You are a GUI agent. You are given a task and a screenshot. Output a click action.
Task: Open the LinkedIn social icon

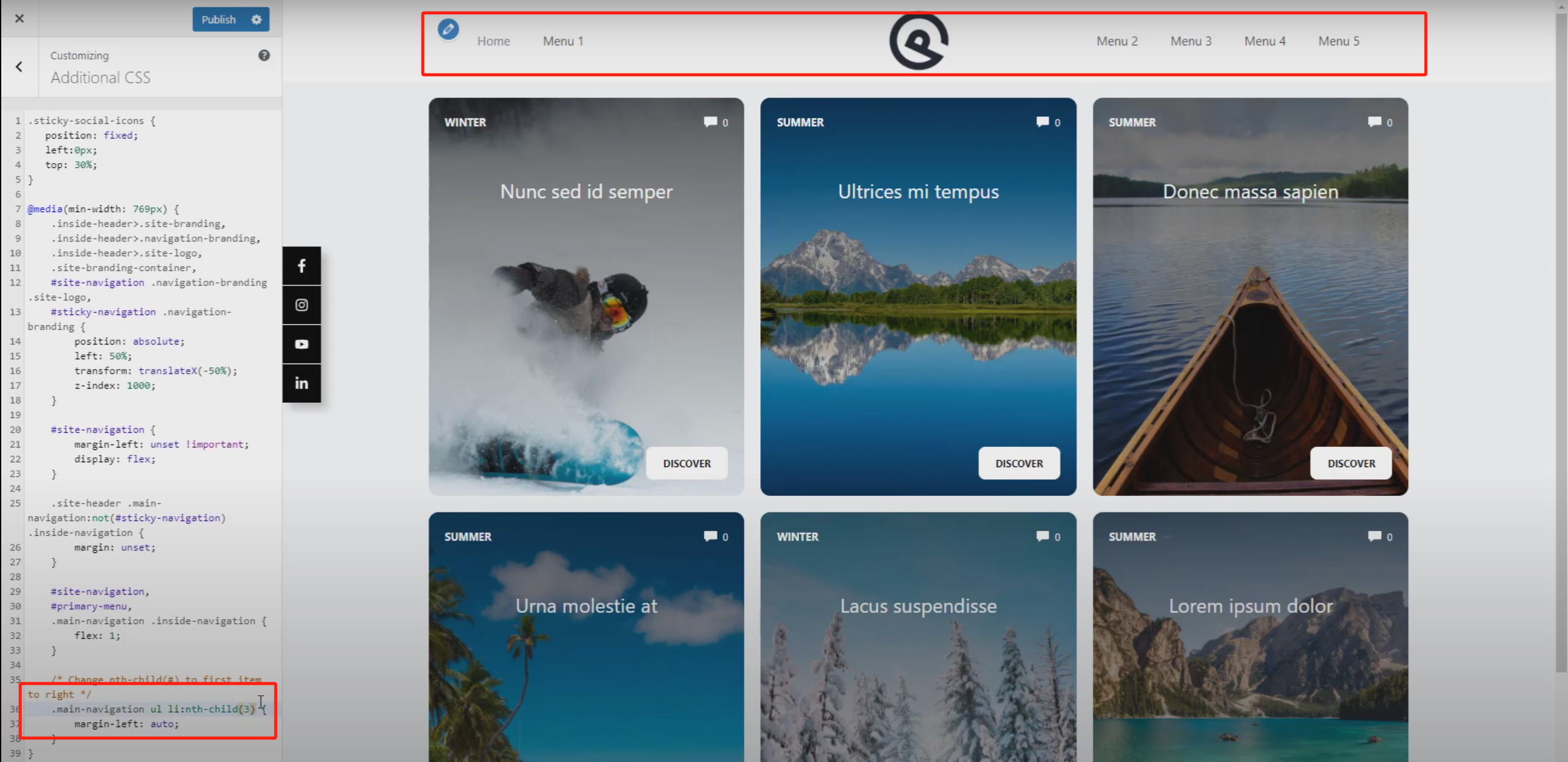[301, 383]
